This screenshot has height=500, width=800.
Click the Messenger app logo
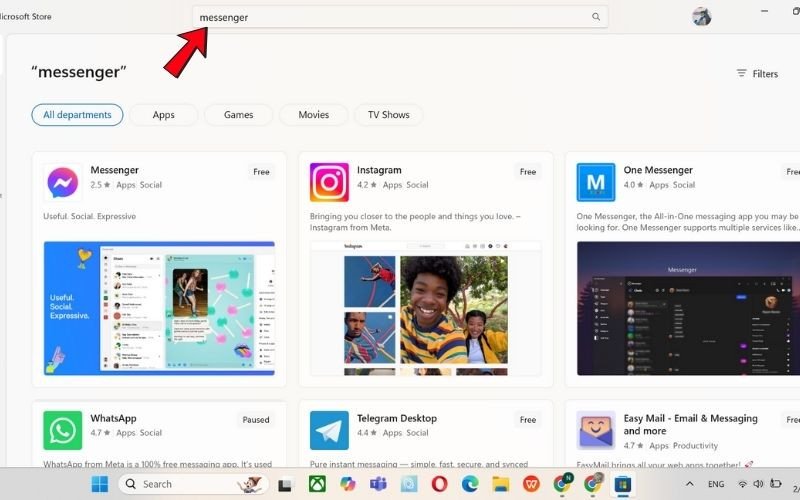point(63,182)
